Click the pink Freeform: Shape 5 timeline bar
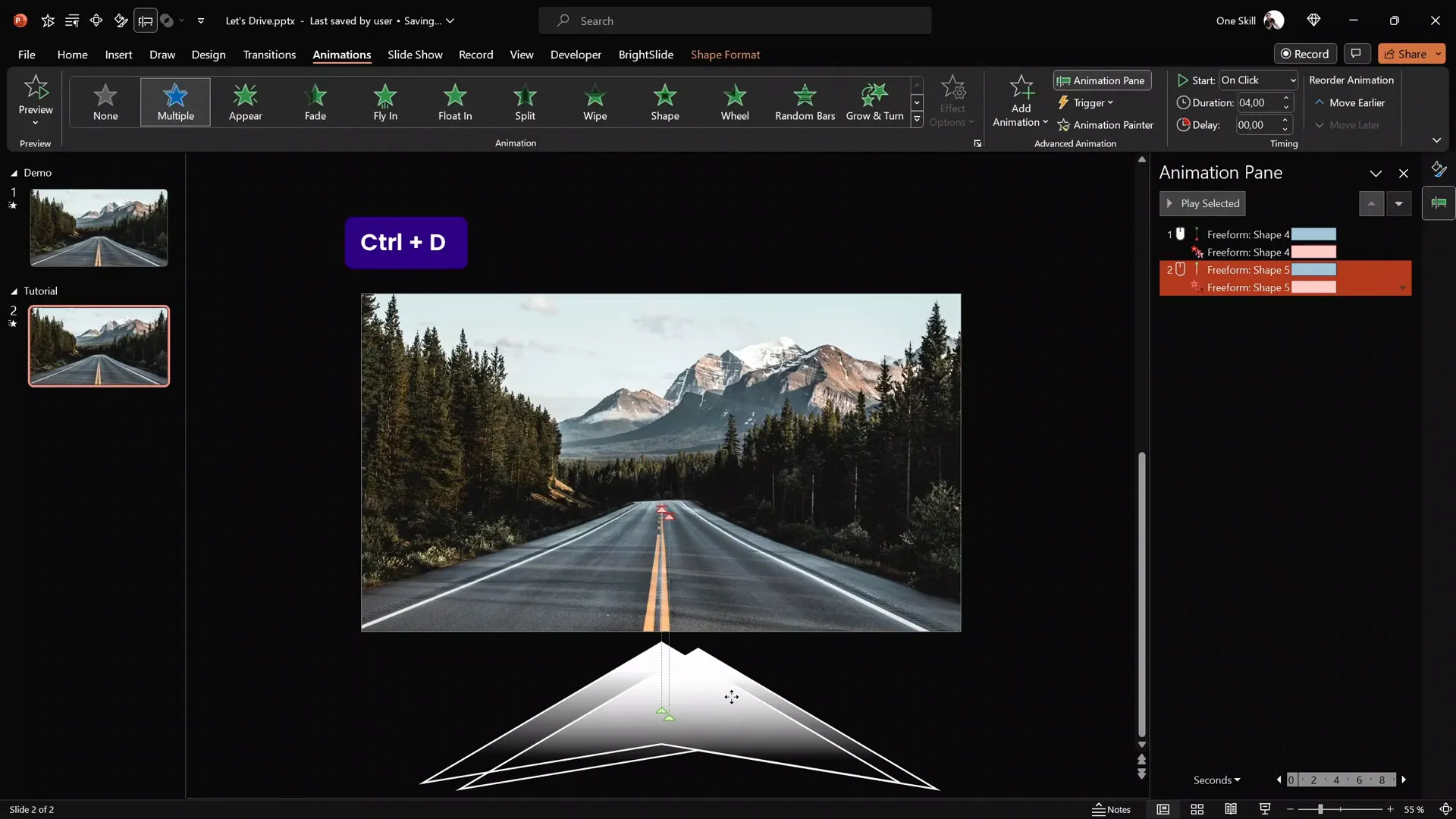Image resolution: width=1456 pixels, height=819 pixels. [1313, 287]
